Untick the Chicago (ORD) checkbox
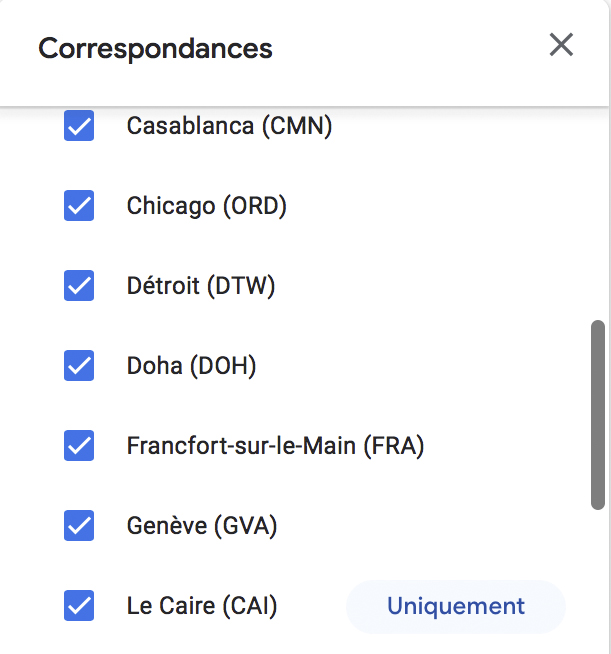 tap(79, 206)
